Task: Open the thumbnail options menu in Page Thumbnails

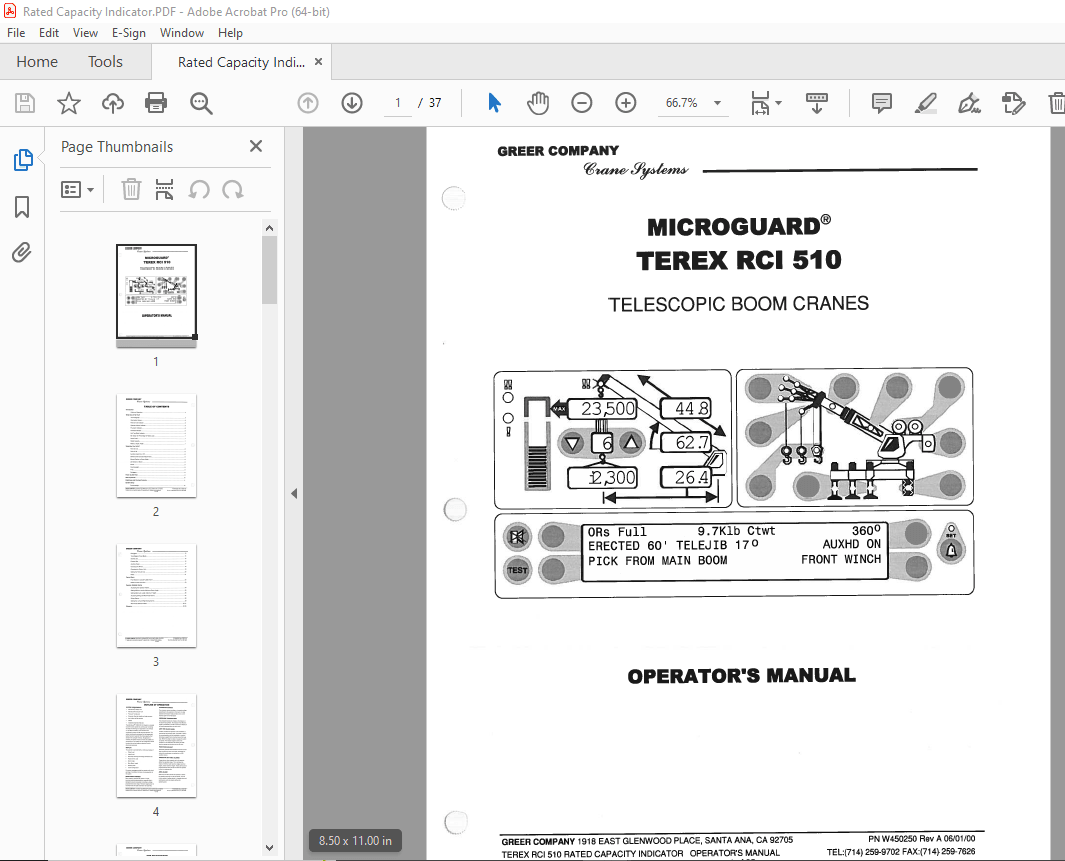Action: pos(76,189)
